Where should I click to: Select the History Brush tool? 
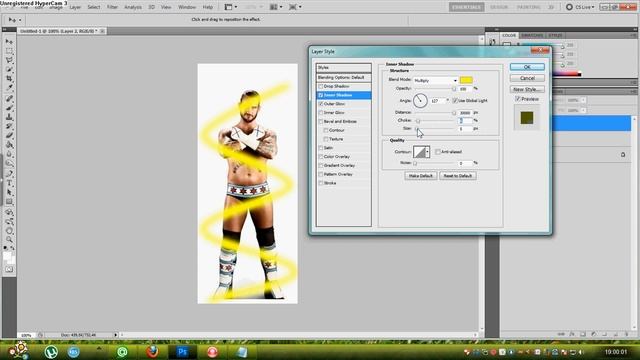click(x=9, y=126)
